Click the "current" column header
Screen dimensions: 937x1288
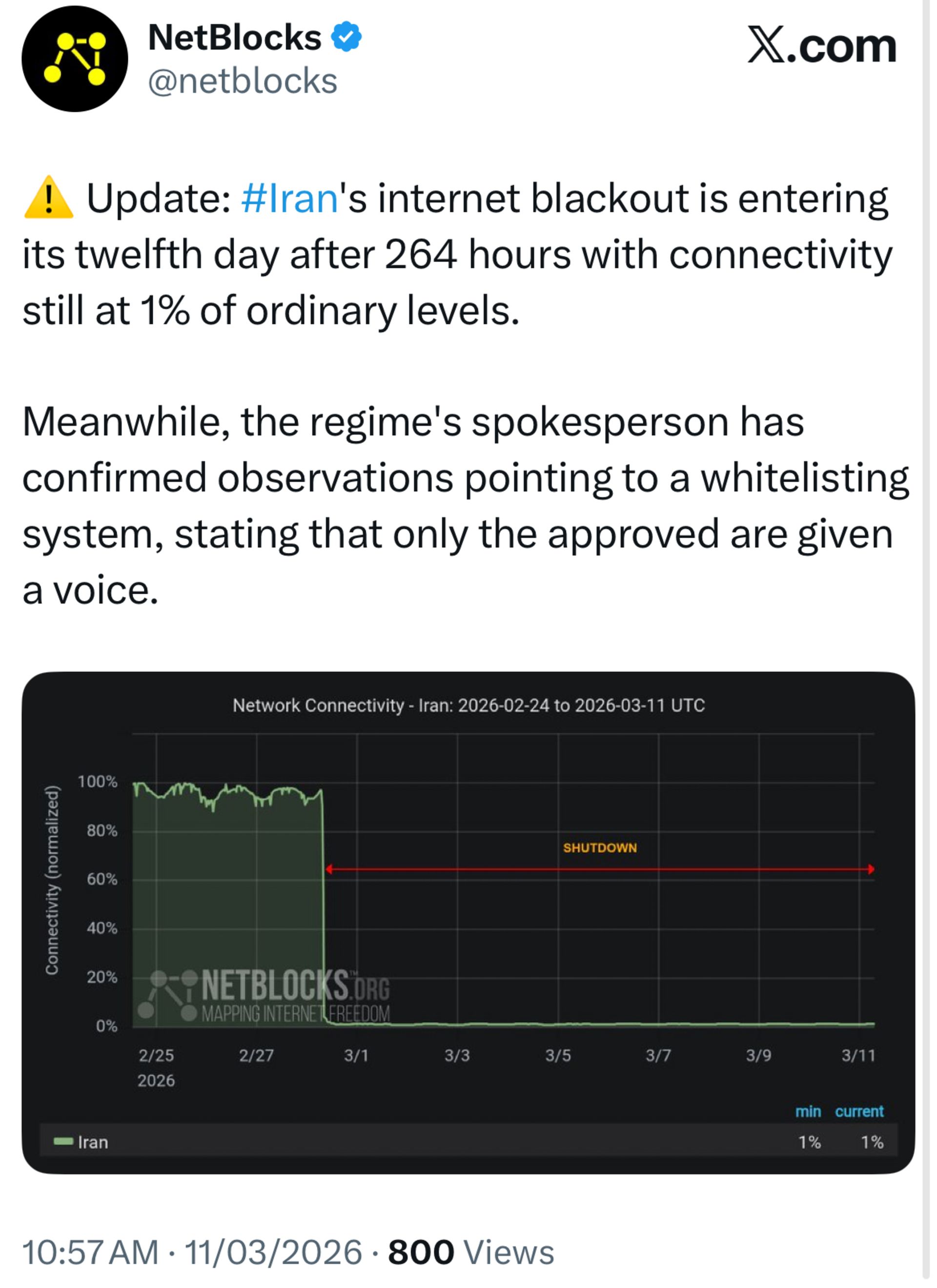coord(859,1111)
